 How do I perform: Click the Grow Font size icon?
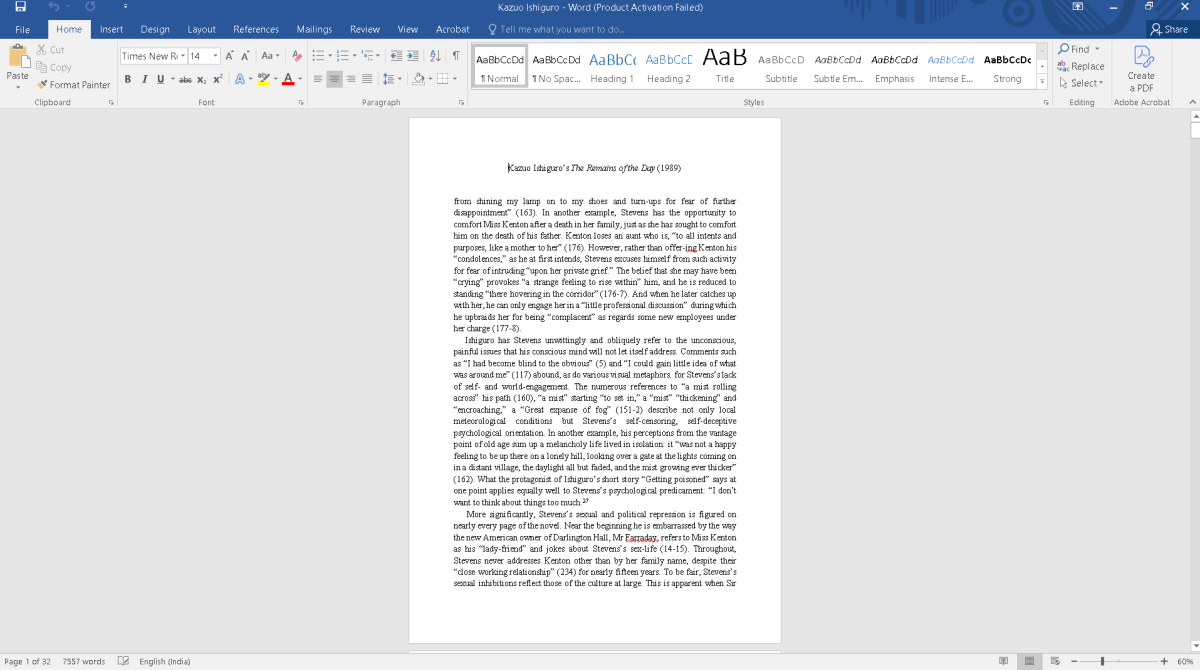pyautogui.click(x=229, y=56)
